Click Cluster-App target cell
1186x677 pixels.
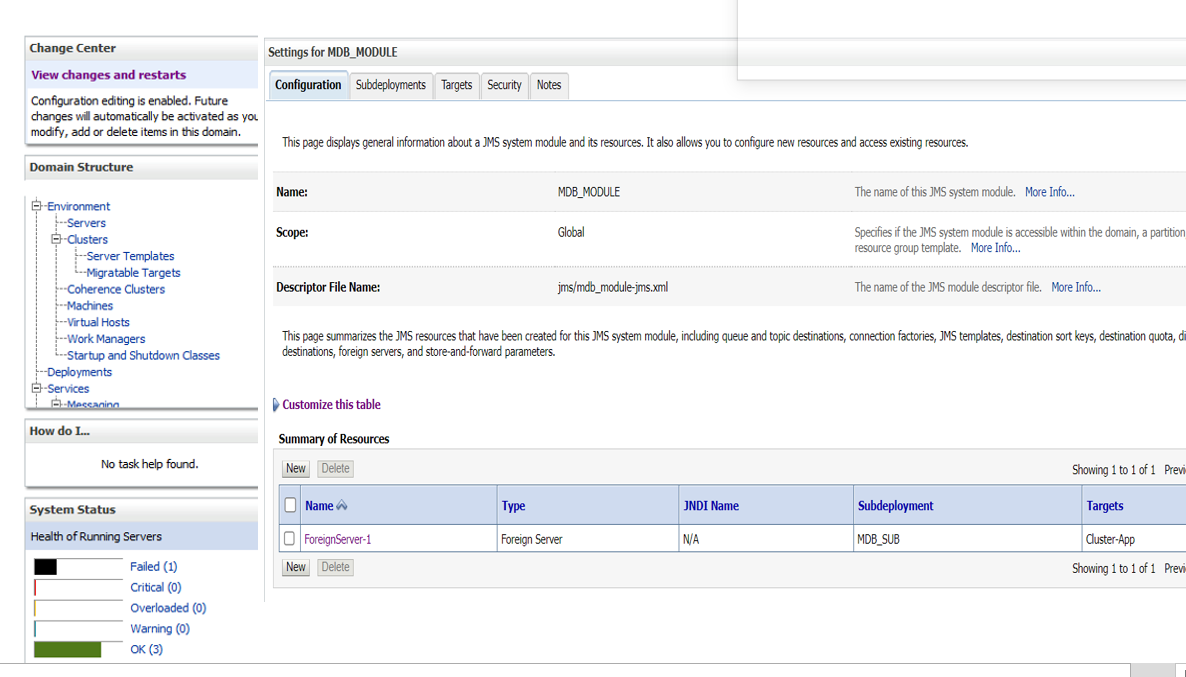coord(1110,539)
